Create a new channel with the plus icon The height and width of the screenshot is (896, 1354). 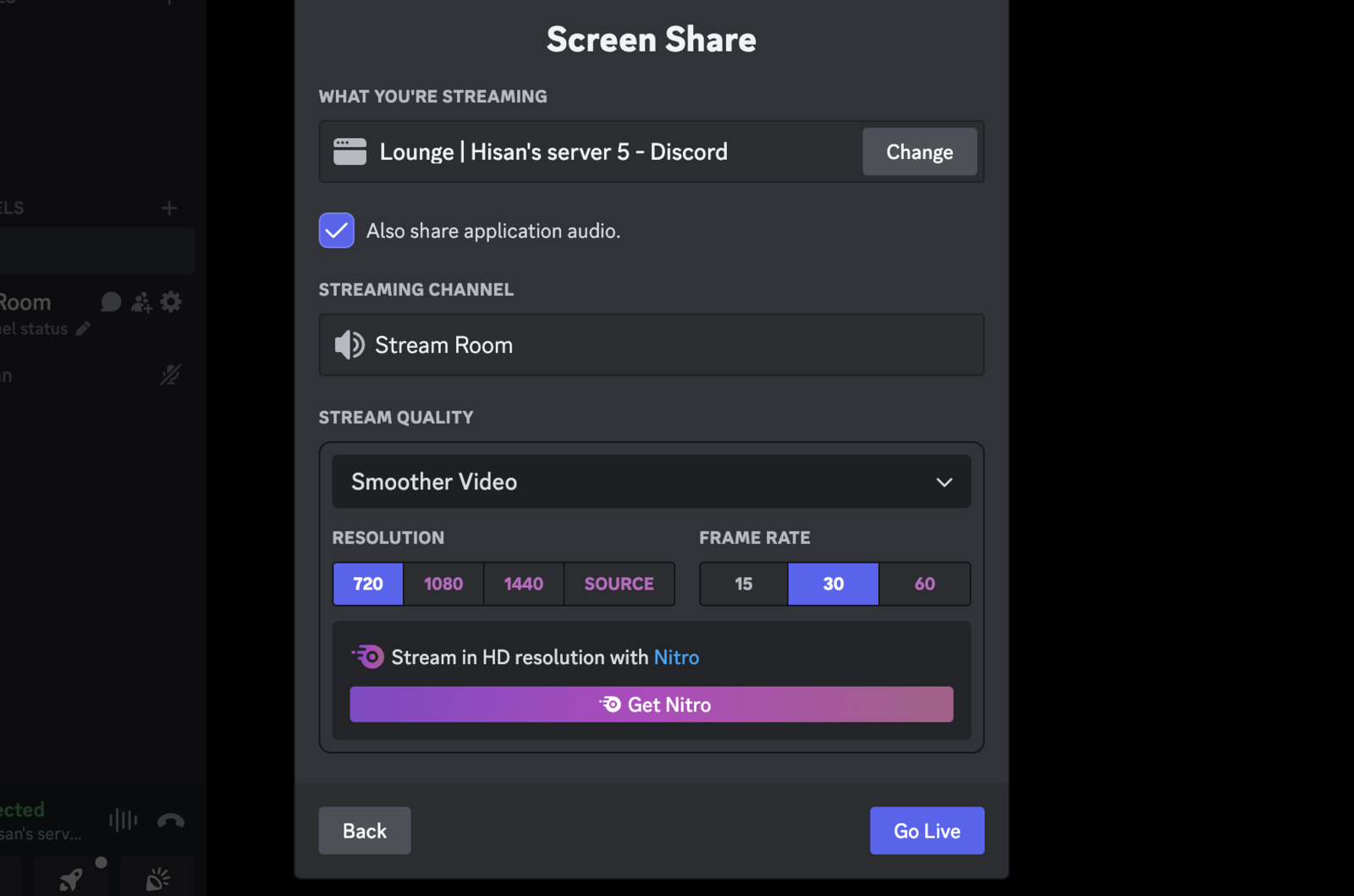coord(168,207)
